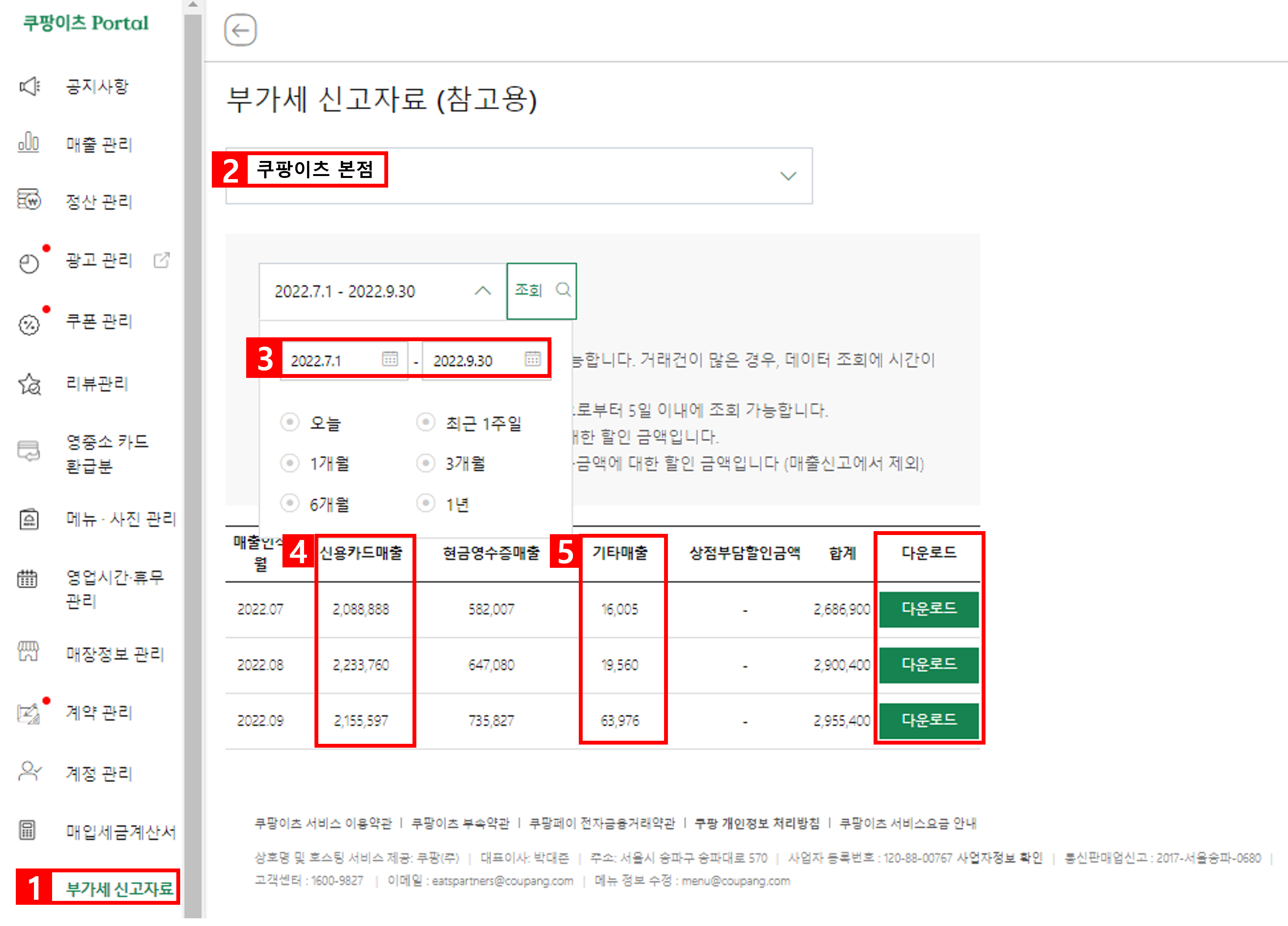This screenshot has height=926, width=1288.
Task: Click the menu photo icon for 메뉴·사진 관리
Action: tap(29, 519)
